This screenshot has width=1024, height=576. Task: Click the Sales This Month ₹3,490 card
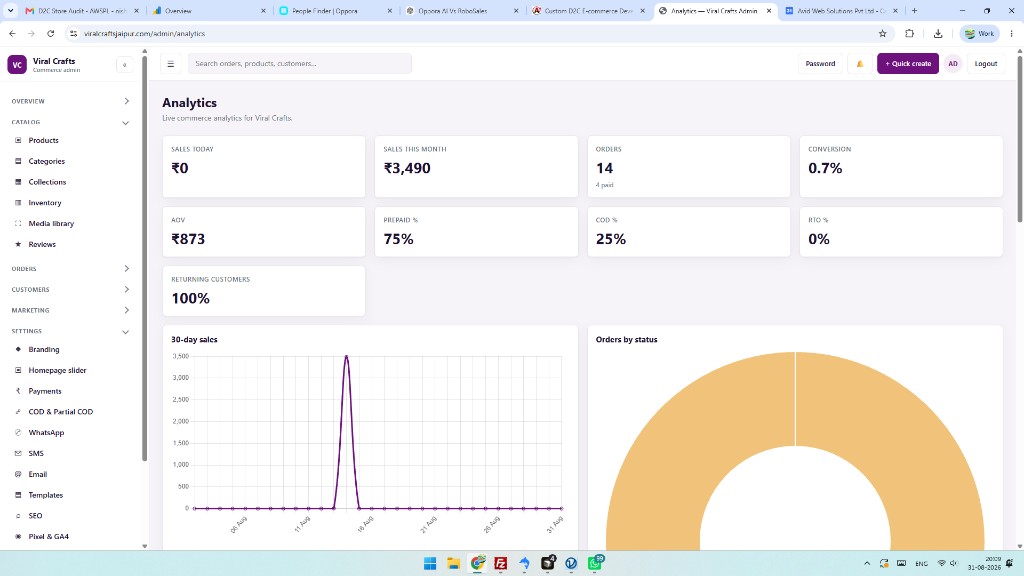[x=476, y=167]
